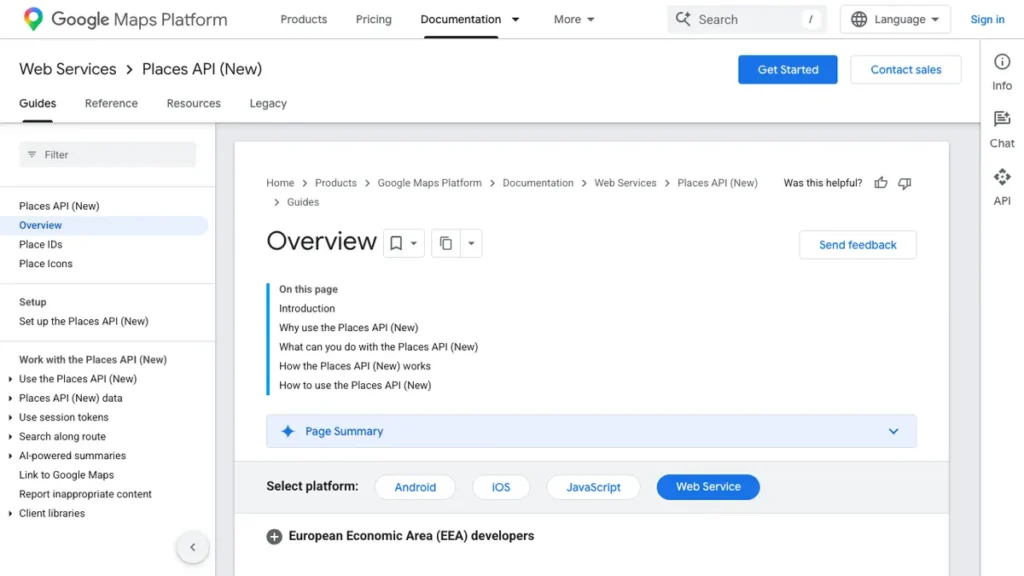Viewport: 1024px width, 576px height.
Task: Copy page using the copy icon
Action: pyautogui.click(x=446, y=244)
